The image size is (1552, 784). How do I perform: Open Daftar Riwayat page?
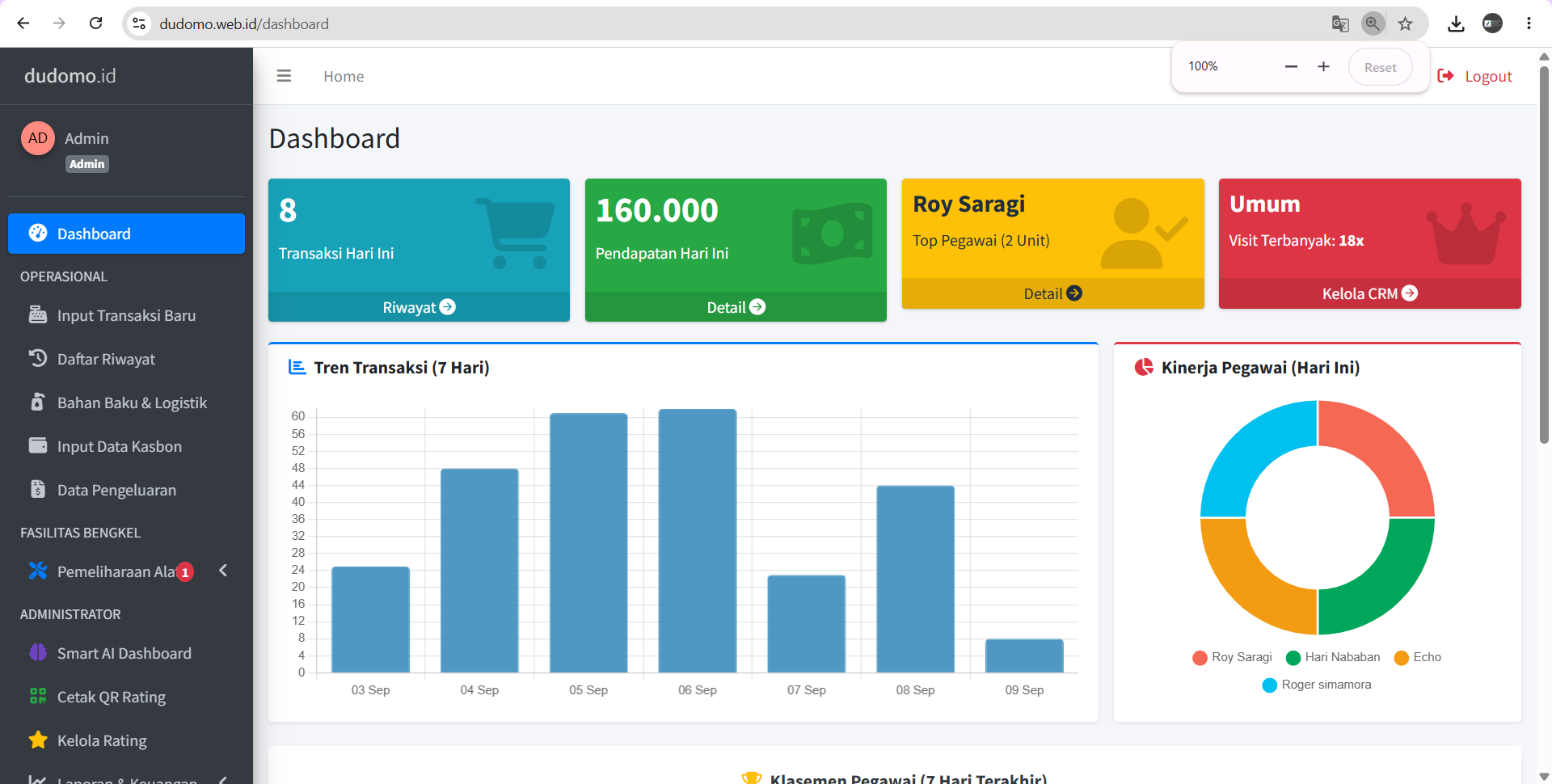(x=126, y=359)
